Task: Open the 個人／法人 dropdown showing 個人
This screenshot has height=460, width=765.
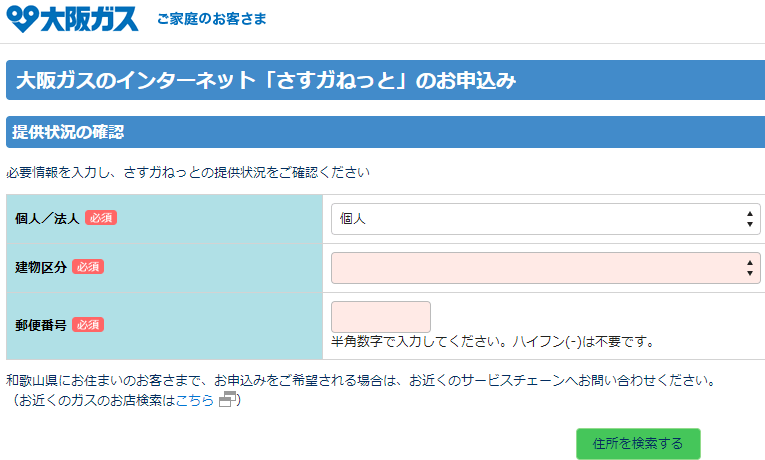Action: [545, 219]
